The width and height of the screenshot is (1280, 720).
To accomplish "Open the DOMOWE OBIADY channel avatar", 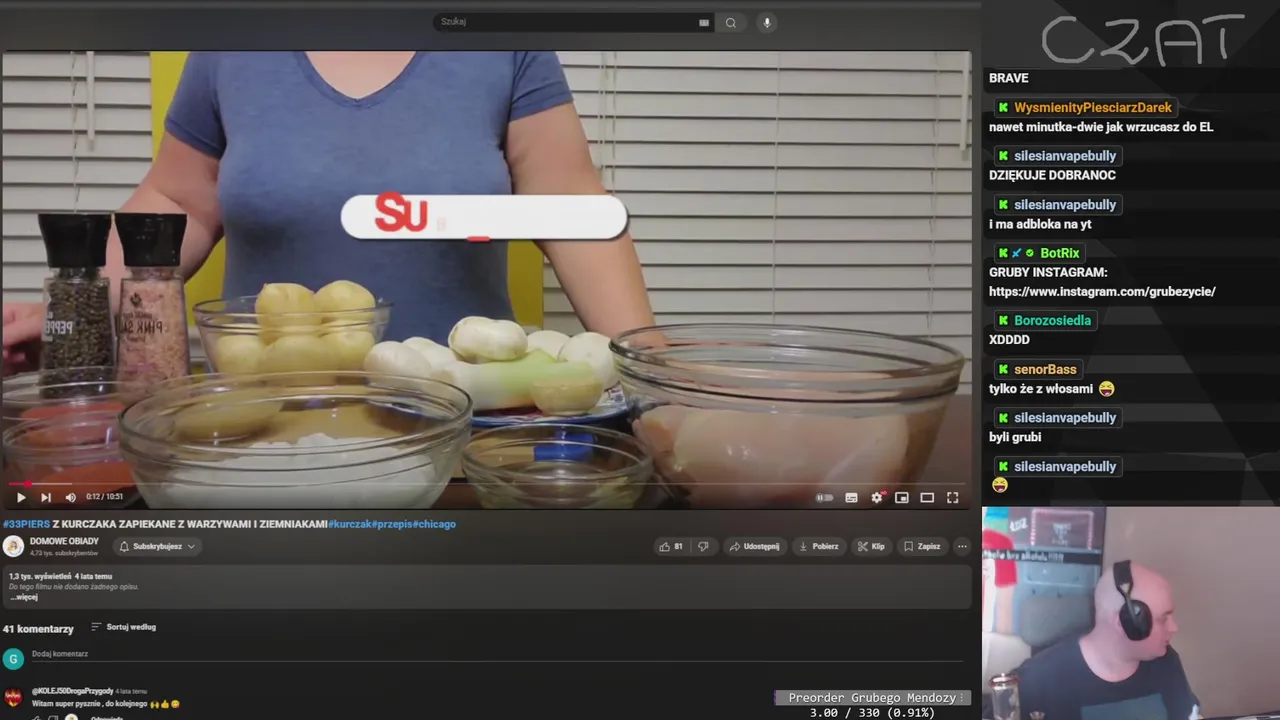I will coord(13,546).
